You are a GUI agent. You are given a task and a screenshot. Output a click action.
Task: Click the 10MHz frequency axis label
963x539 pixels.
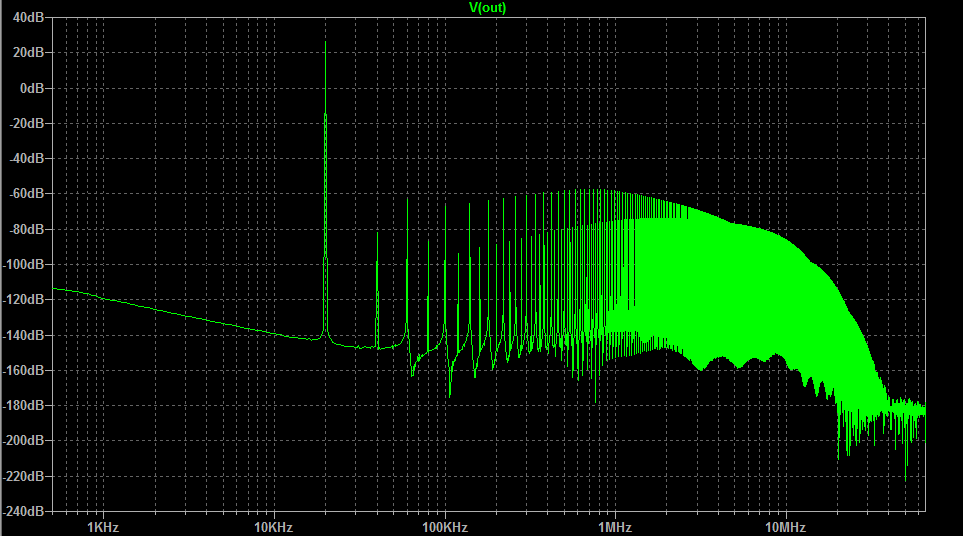(785, 527)
